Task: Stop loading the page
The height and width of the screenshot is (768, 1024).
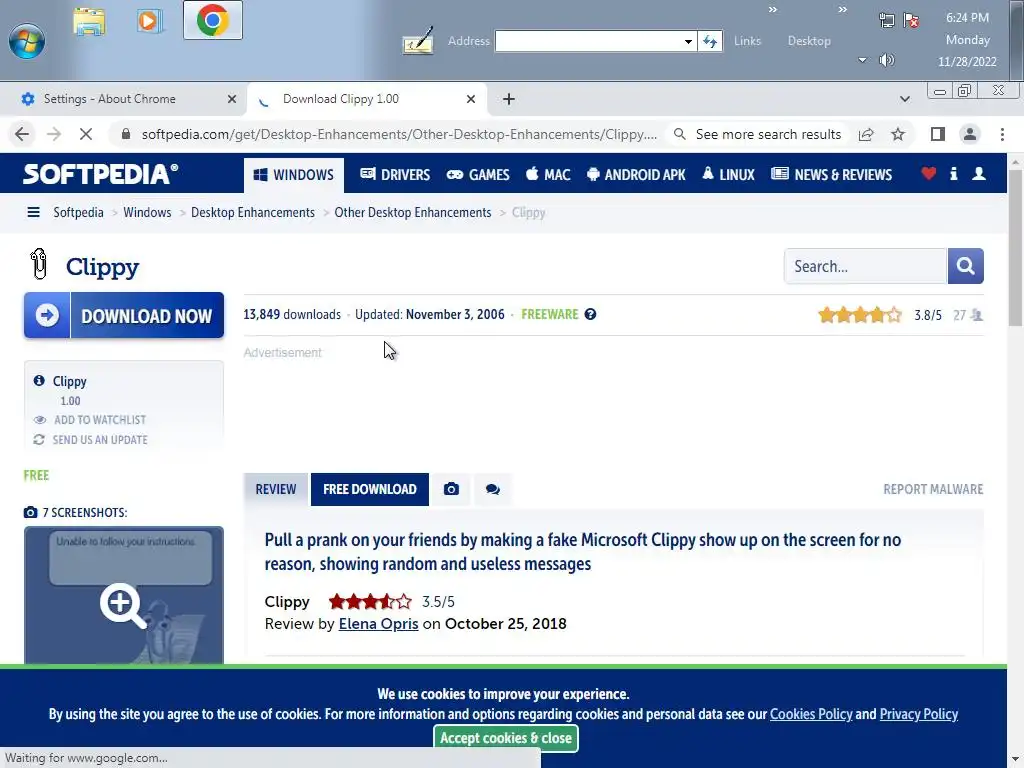Action: [x=86, y=134]
